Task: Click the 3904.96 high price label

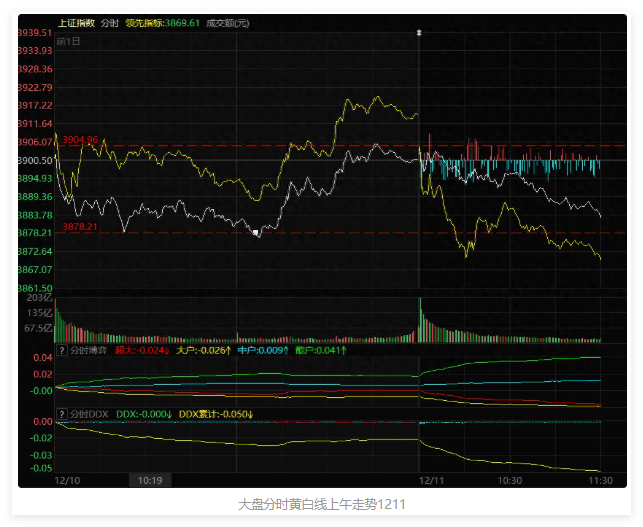Action: [80, 140]
